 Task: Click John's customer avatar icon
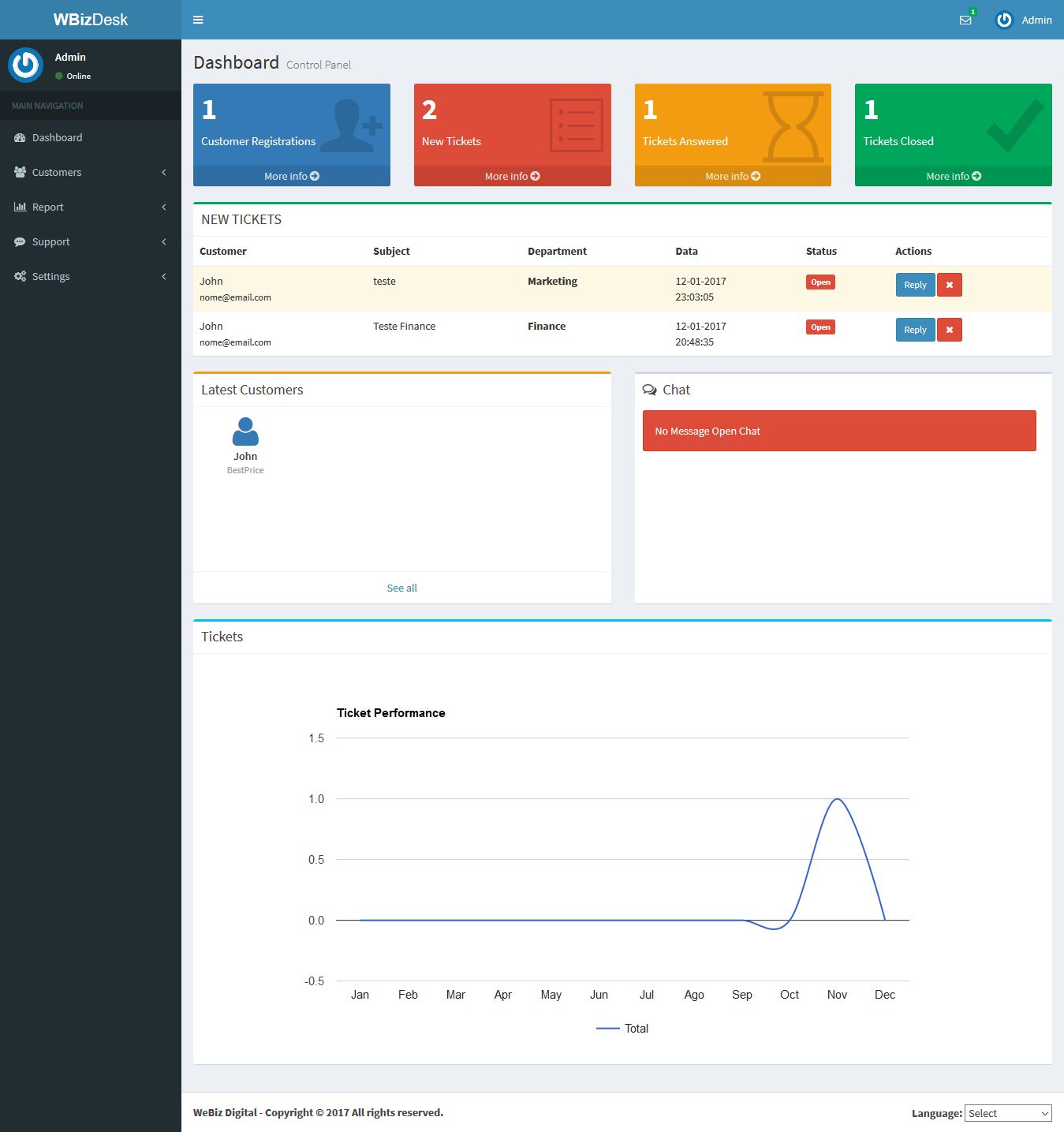(245, 432)
